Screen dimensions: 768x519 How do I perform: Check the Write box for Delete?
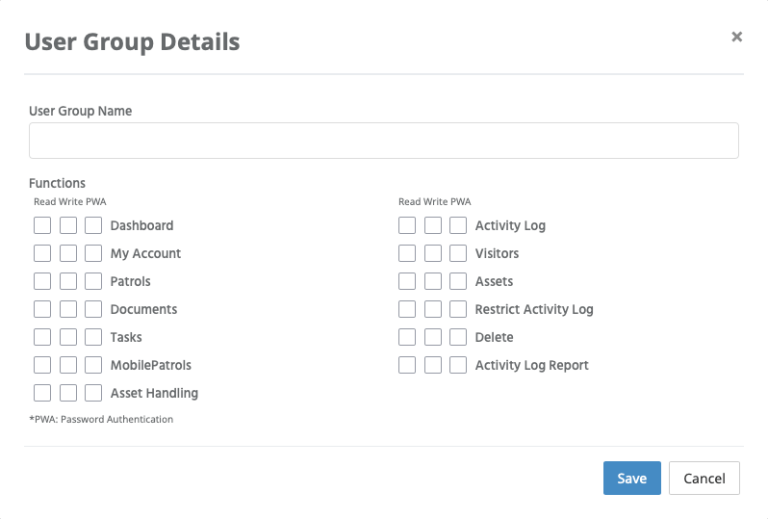[433, 337]
